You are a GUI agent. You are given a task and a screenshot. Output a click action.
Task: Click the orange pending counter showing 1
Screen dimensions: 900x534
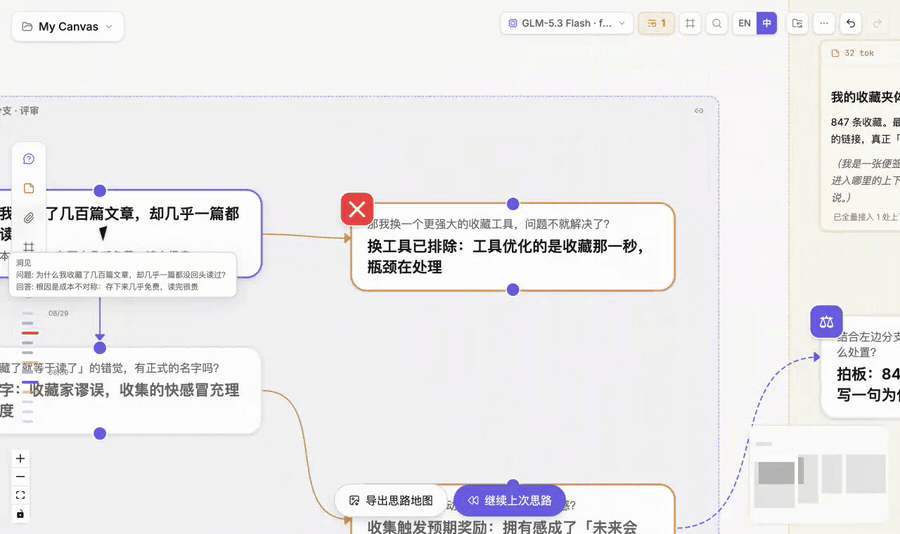[656, 24]
